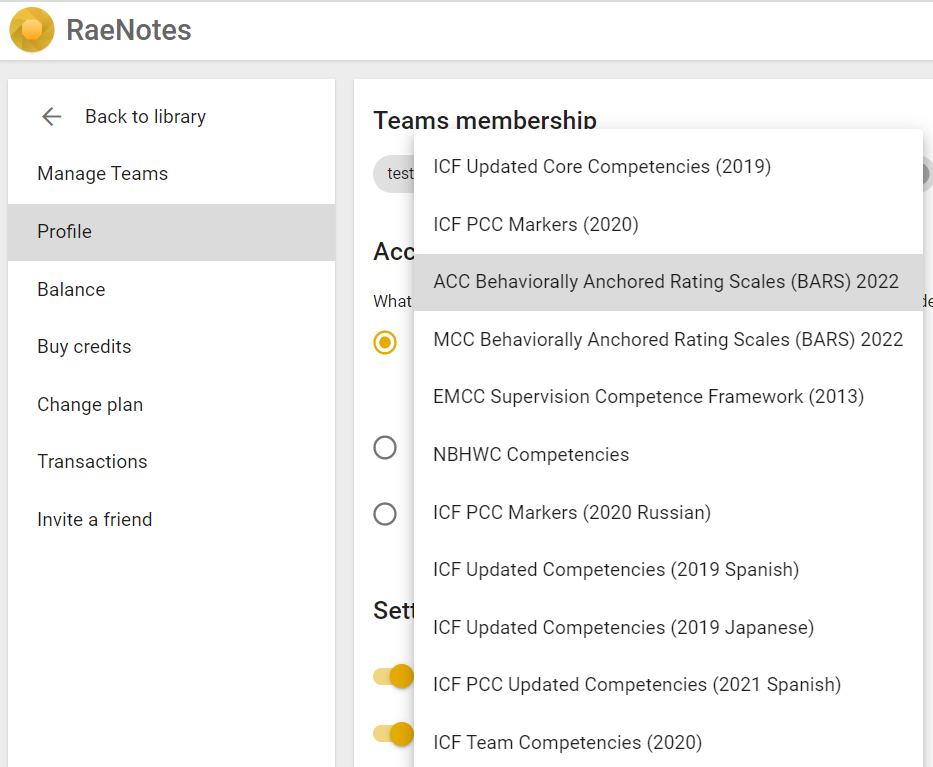Choose ICF PCC Markers (2020 Russian)
Image resolution: width=933 pixels, height=767 pixels.
click(668, 512)
